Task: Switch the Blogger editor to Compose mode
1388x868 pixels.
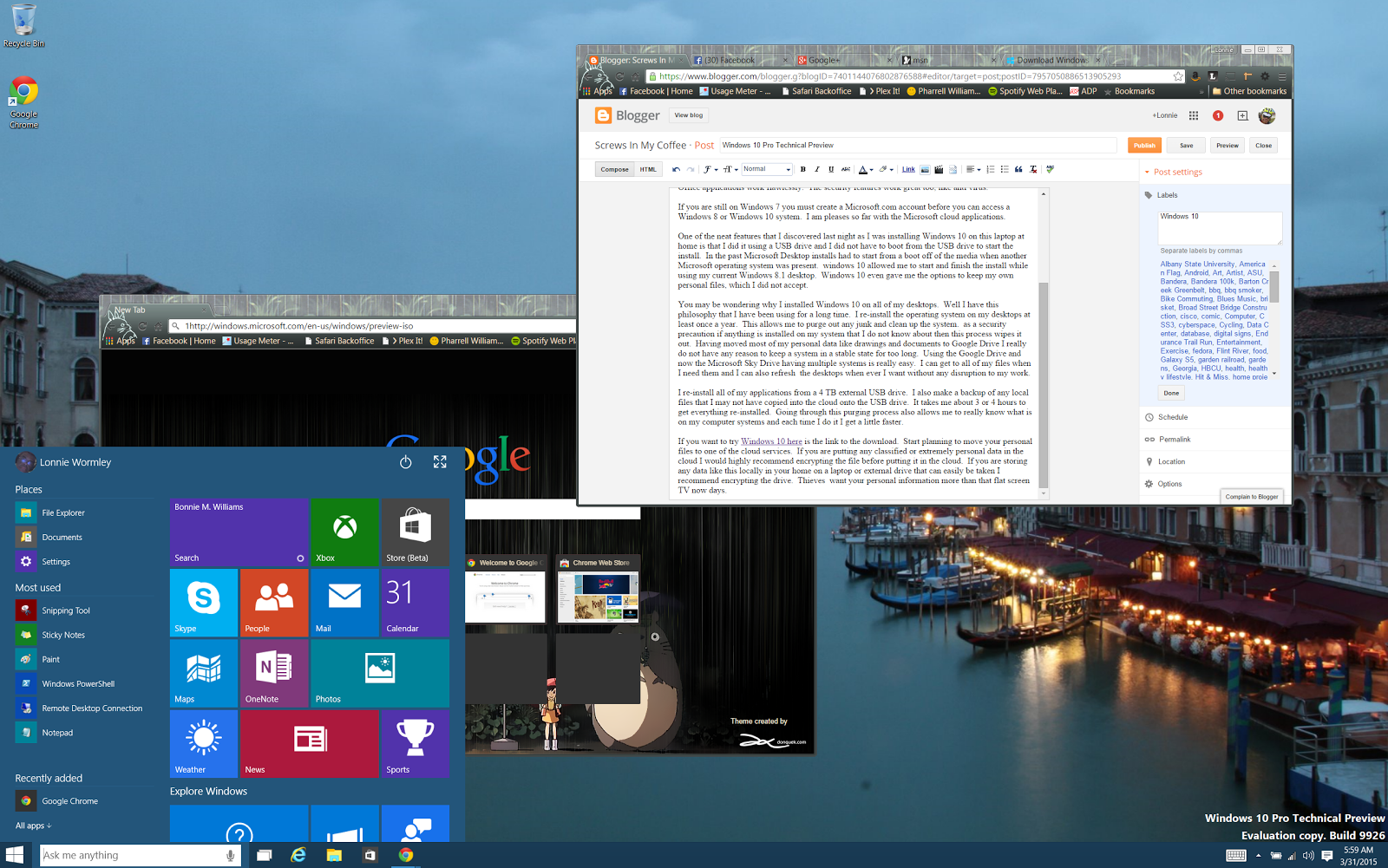Action: (615, 169)
